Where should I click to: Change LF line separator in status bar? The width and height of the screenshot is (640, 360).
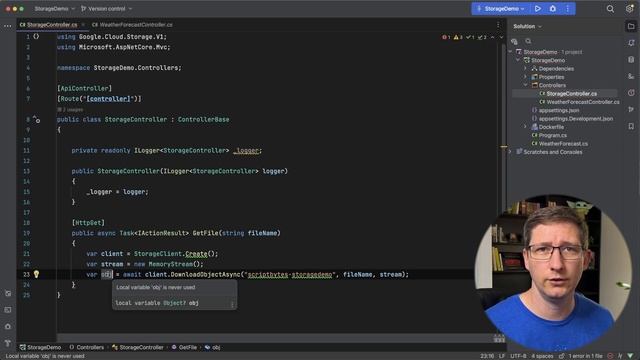pyautogui.click(x=502, y=356)
